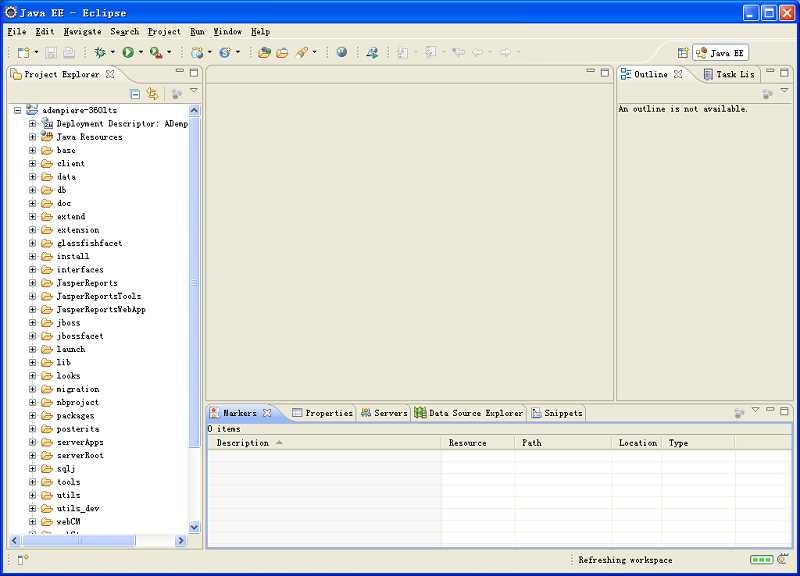The width and height of the screenshot is (800, 576).
Task: Click the Open Type toolbar icon
Action: [264, 52]
